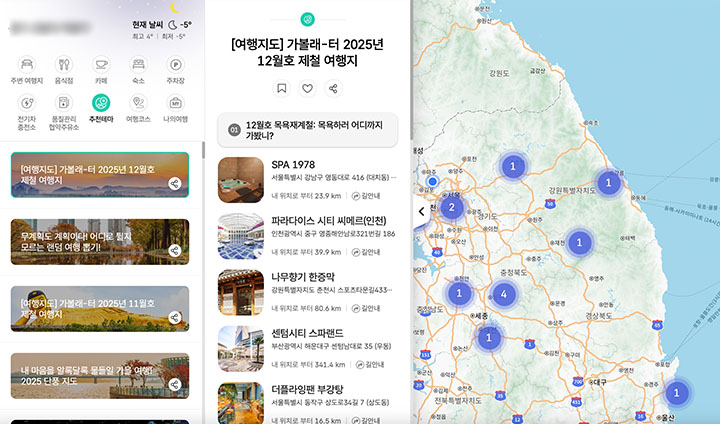Share the 2025년 12월호 card in list
This screenshot has height=424, width=720.
click(x=174, y=184)
